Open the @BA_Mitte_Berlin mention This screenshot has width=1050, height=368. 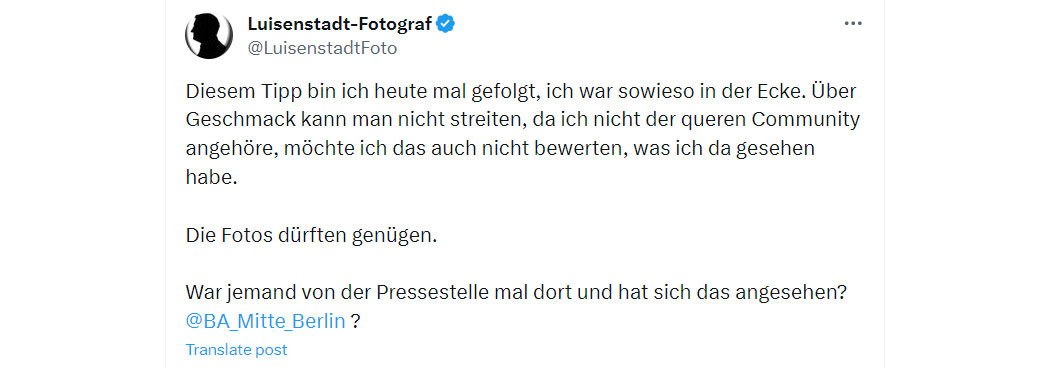tap(265, 321)
